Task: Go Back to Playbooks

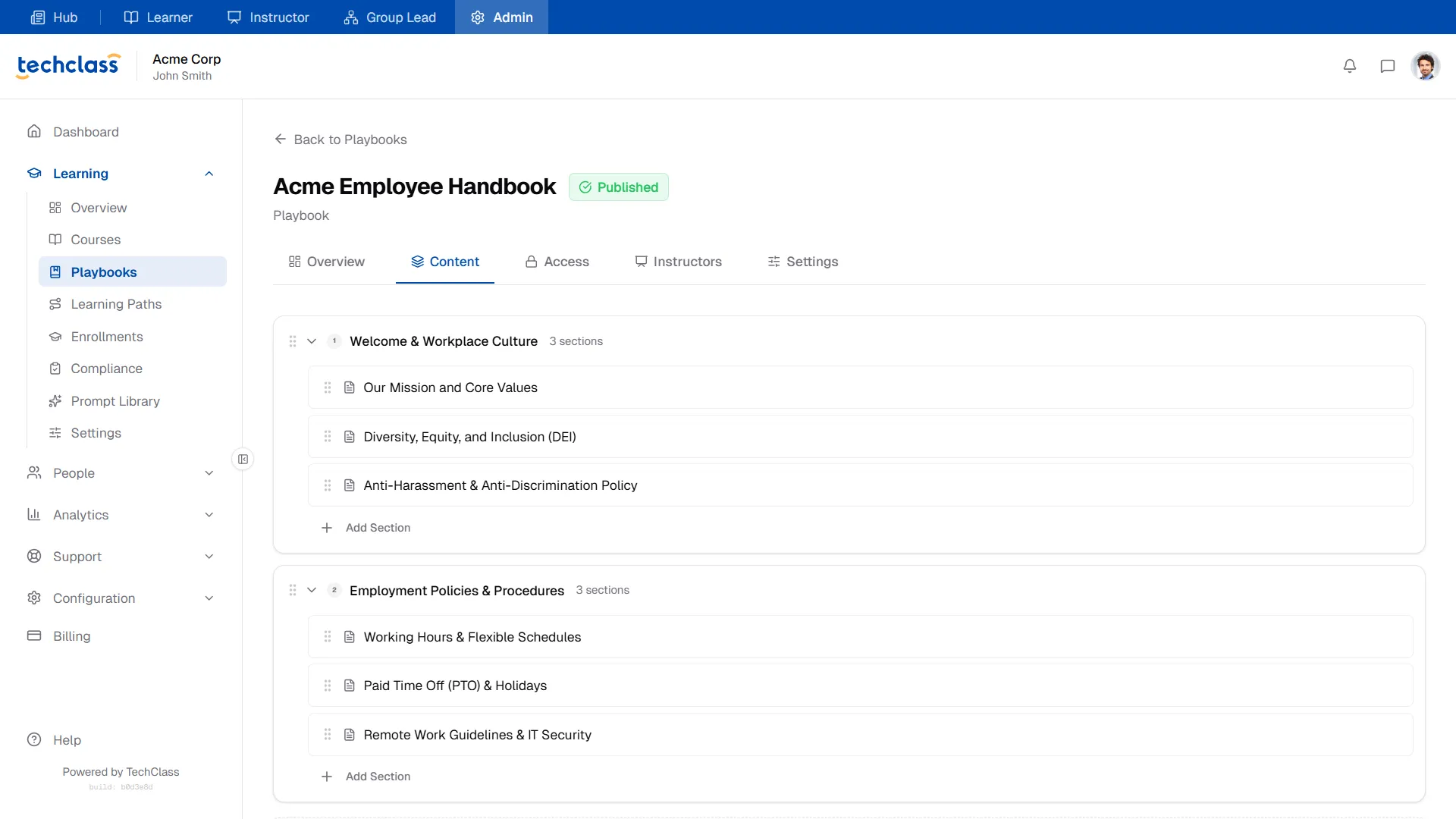Action: point(340,140)
